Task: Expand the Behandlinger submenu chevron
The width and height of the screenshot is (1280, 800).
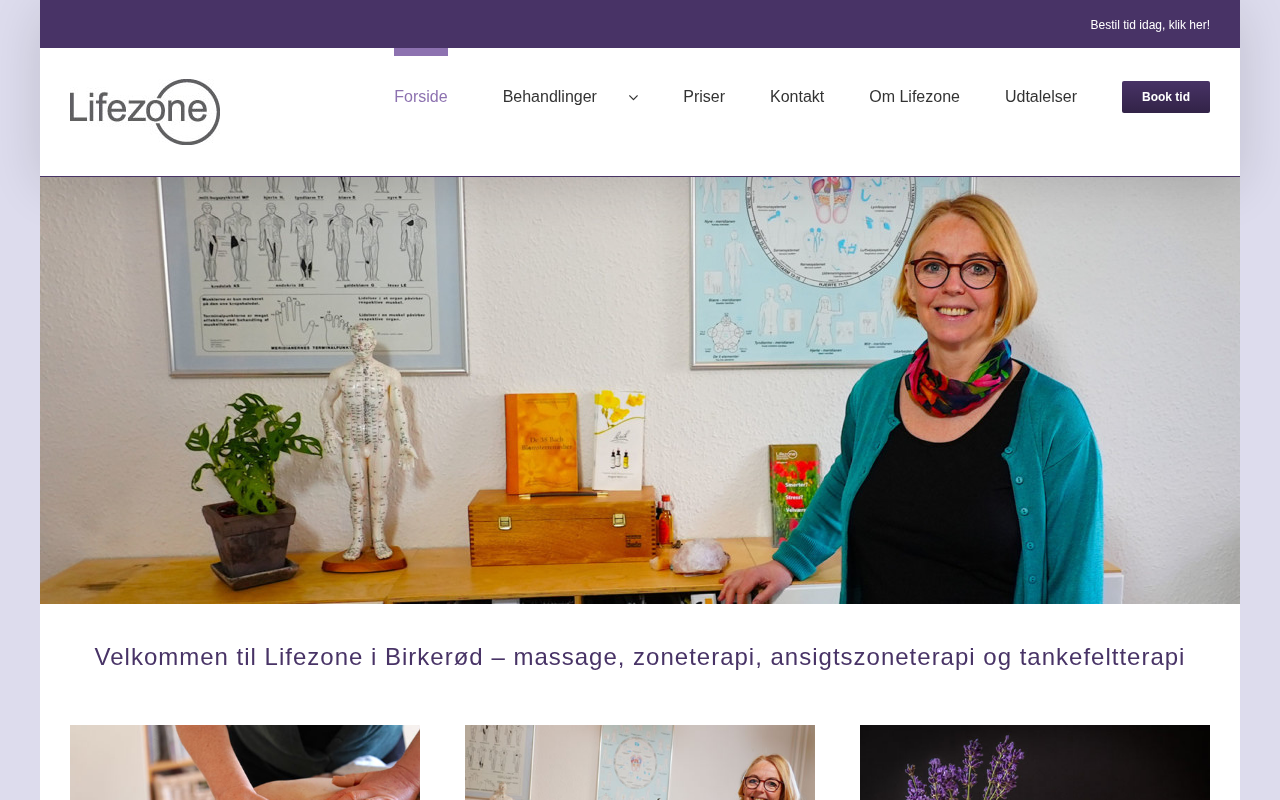Action: [633, 97]
